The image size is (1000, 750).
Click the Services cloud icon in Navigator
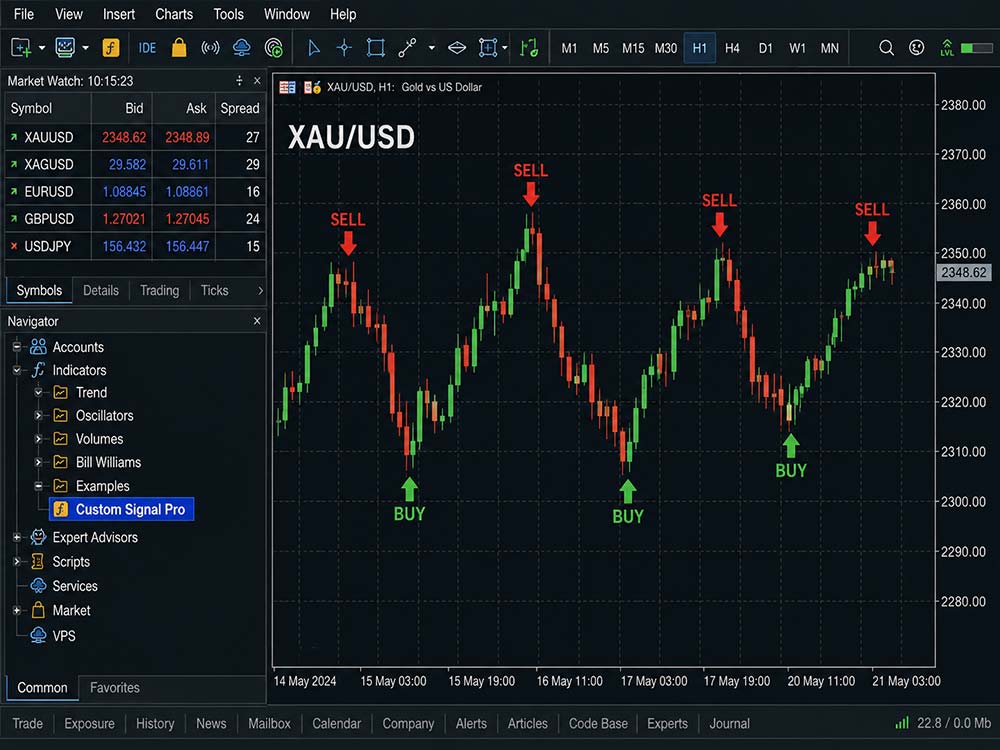pyautogui.click(x=38, y=585)
